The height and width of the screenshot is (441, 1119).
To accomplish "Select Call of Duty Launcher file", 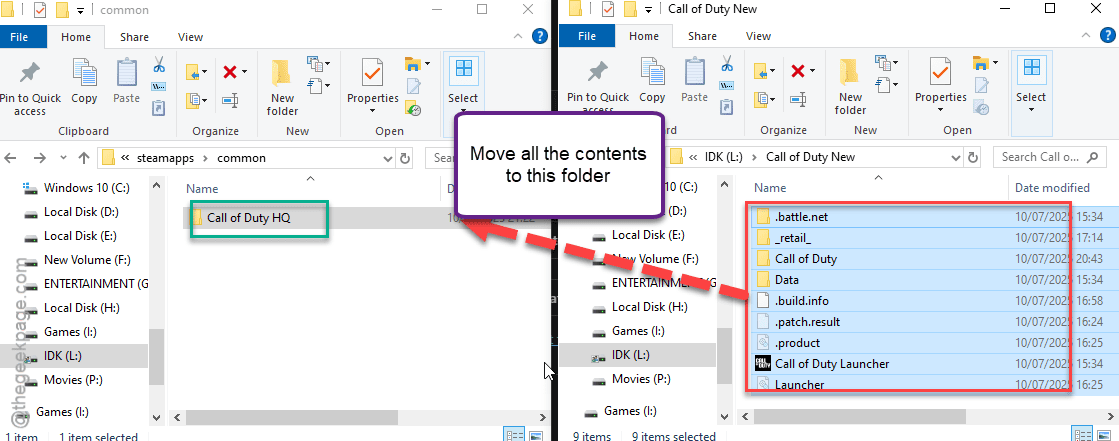I will pos(831,364).
